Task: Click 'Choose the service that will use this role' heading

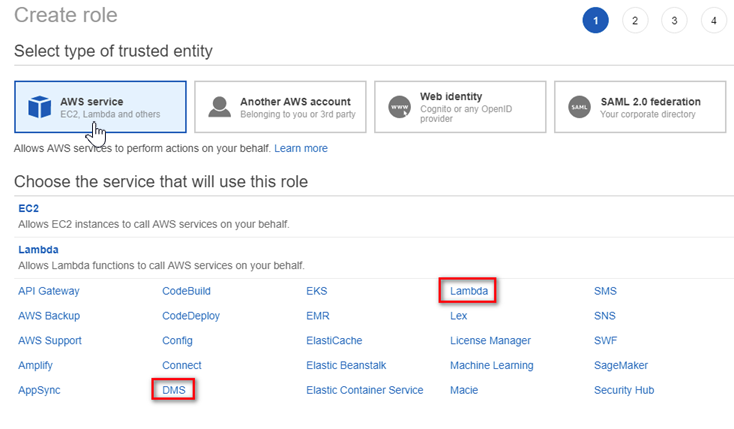Action: click(161, 181)
